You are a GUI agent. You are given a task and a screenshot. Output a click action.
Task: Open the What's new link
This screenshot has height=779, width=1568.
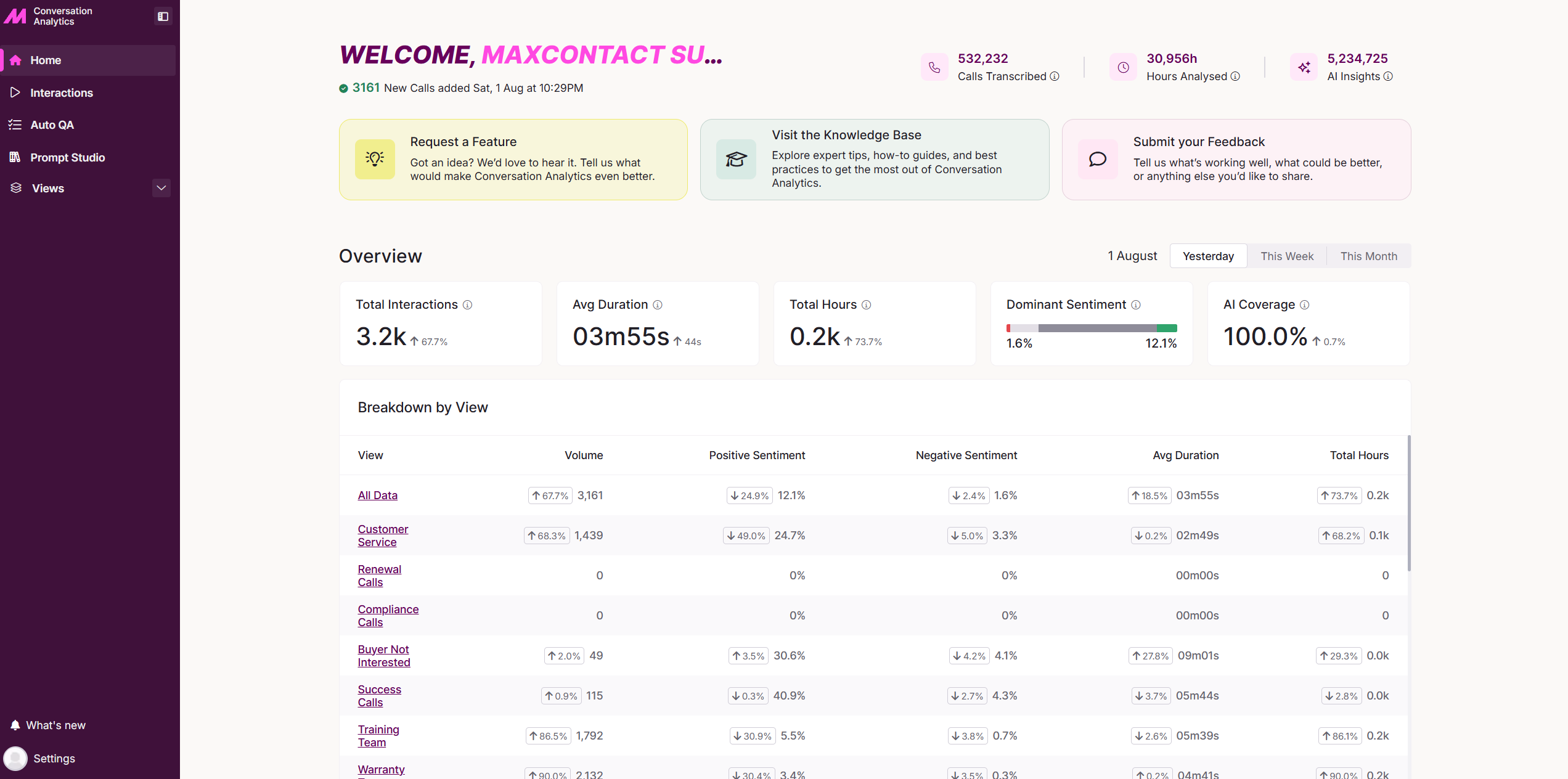tap(55, 725)
